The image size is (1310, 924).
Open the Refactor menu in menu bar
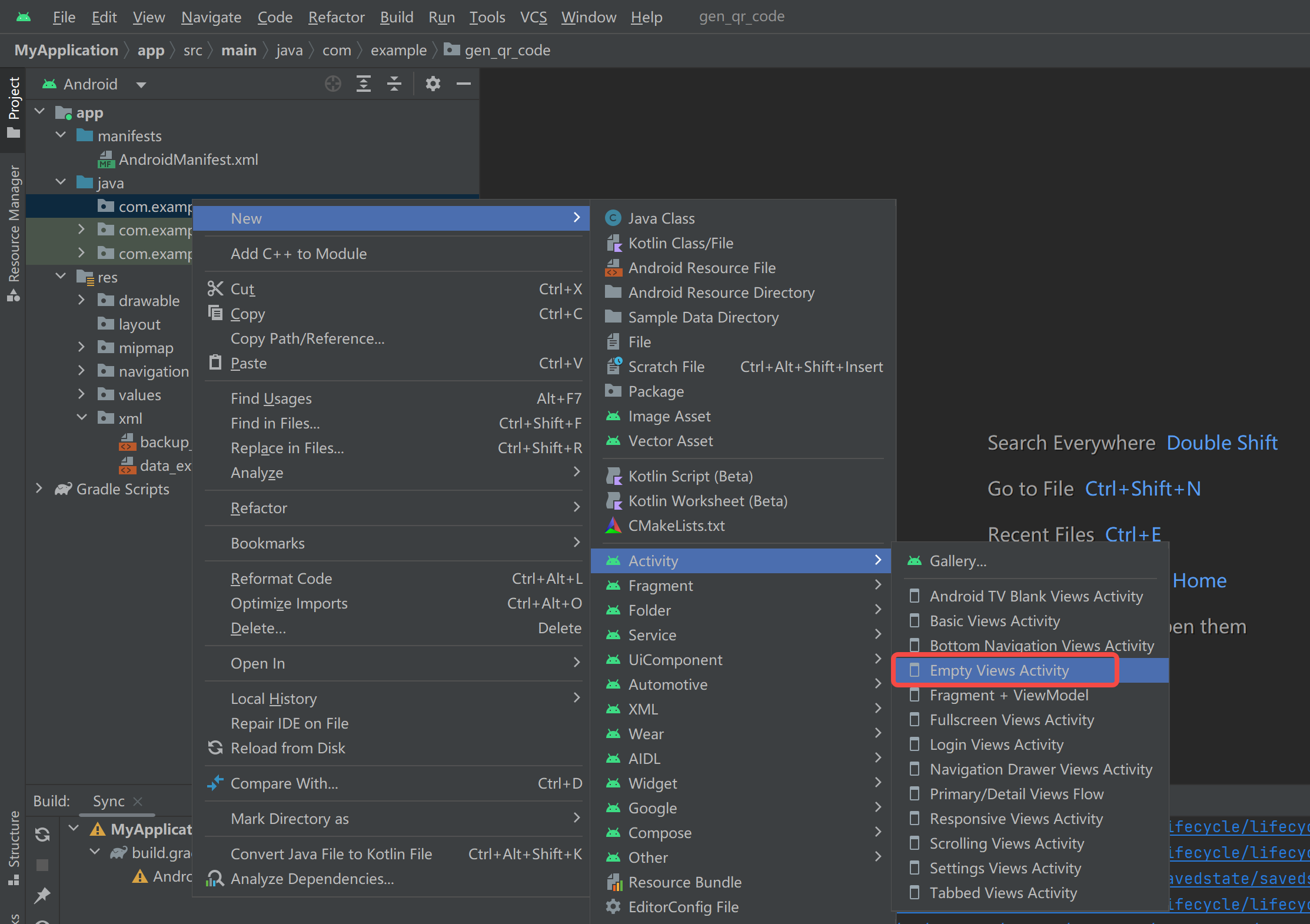pos(336,17)
